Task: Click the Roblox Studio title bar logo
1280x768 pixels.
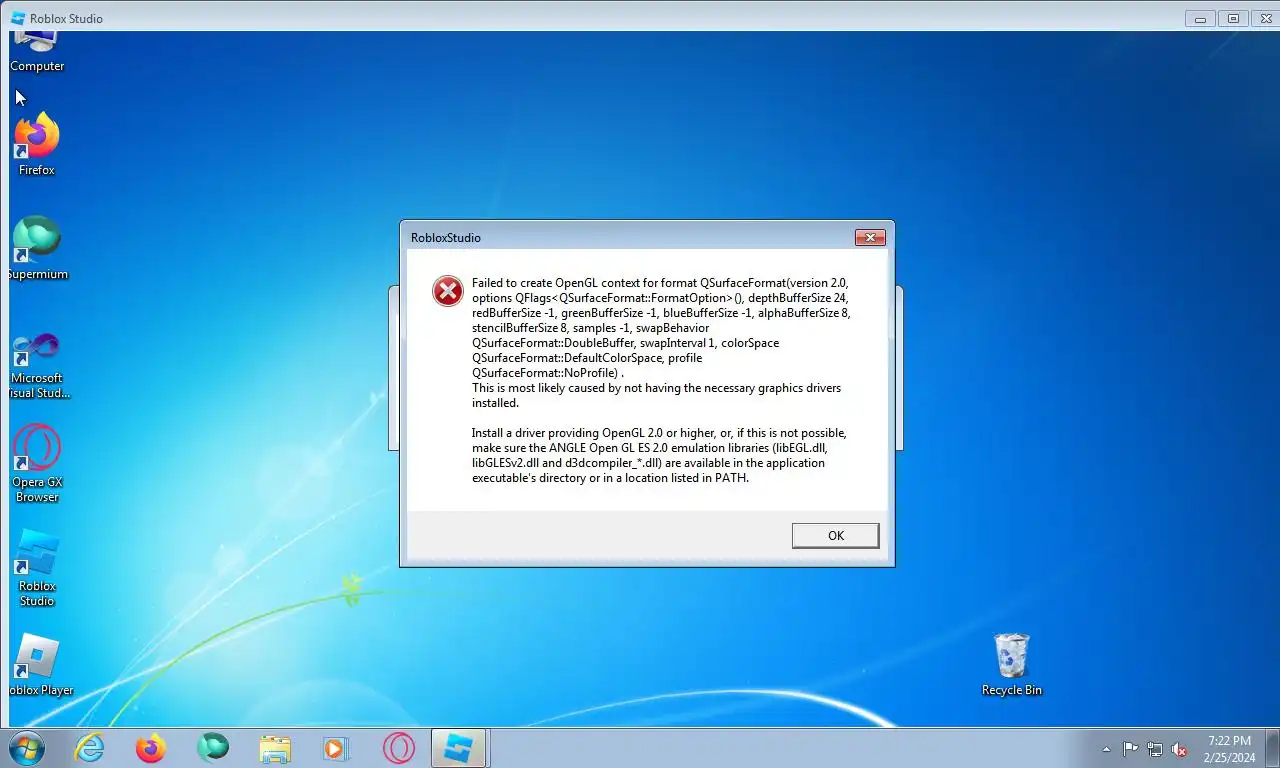Action: (18, 18)
